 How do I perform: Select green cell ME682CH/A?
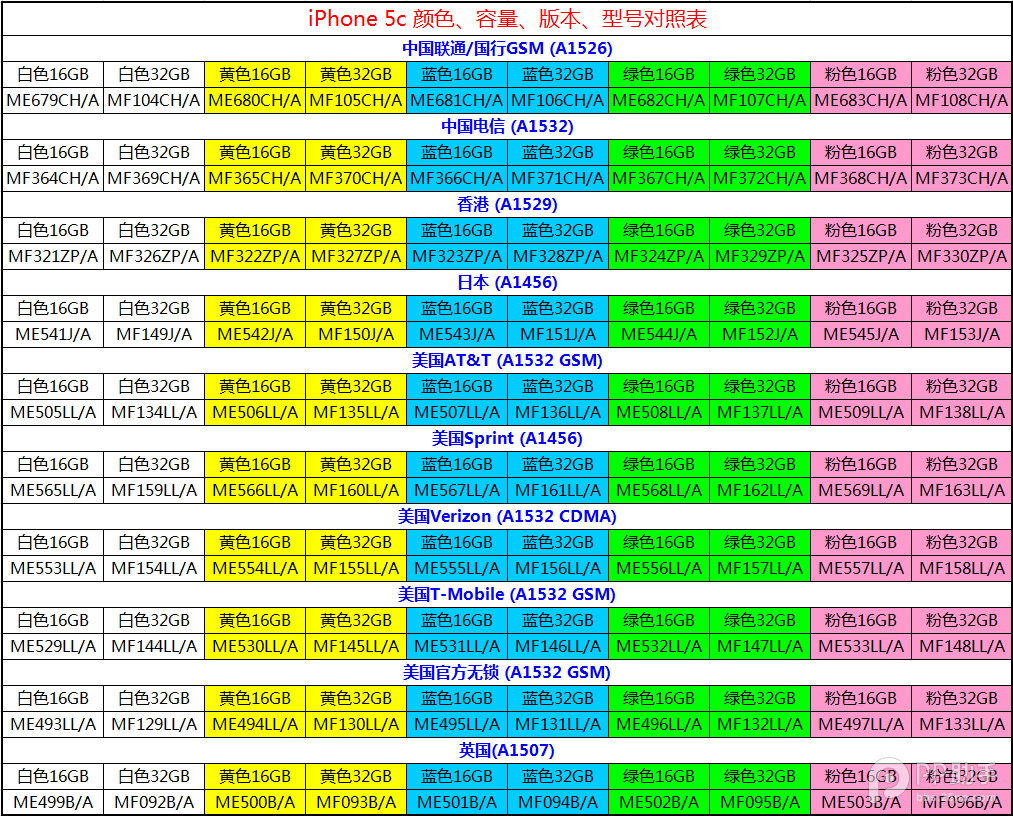point(659,101)
